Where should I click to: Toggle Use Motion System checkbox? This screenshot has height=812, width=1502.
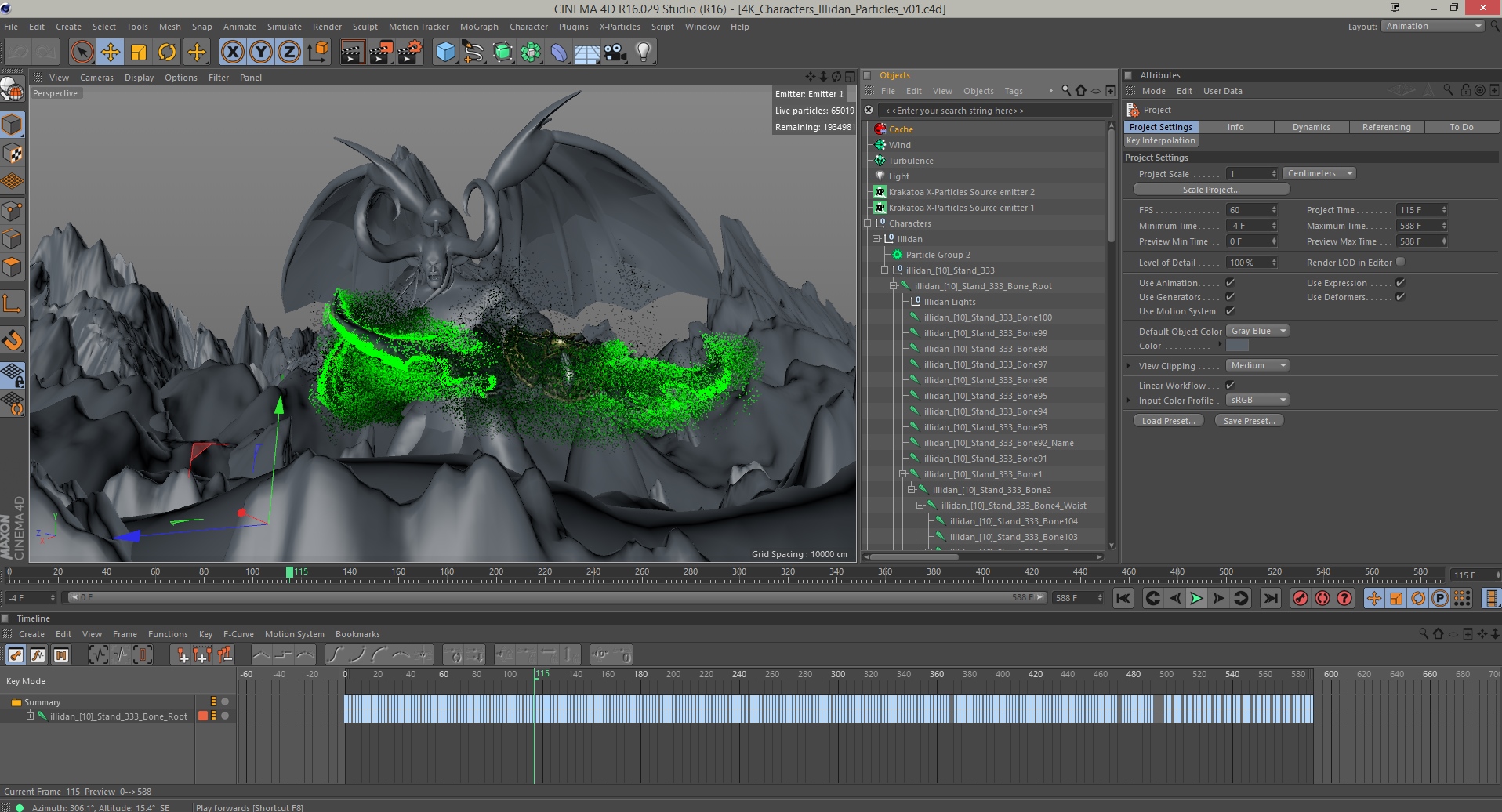tap(1230, 311)
